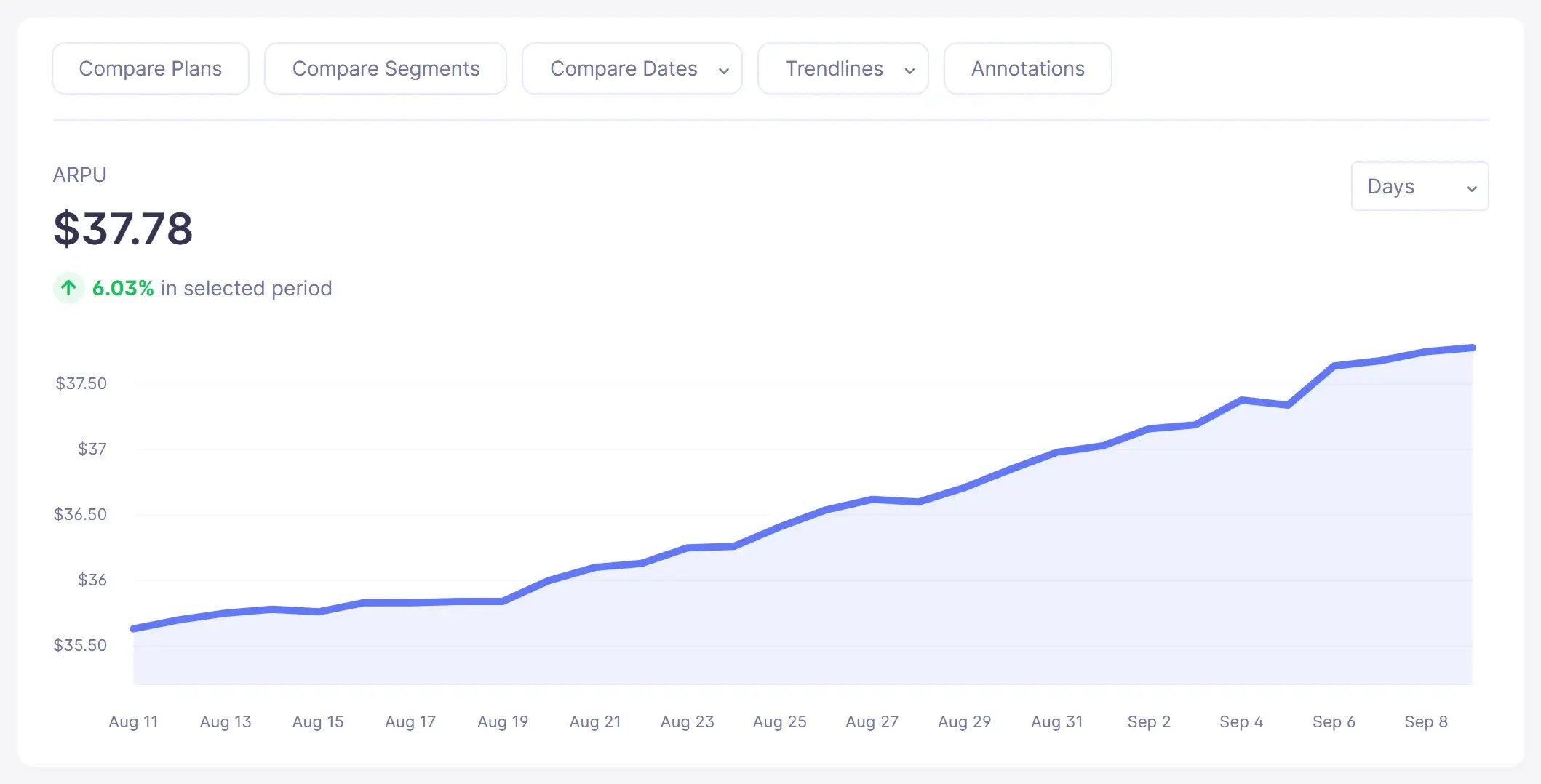Select the Aug 31 axis label

tap(1057, 721)
